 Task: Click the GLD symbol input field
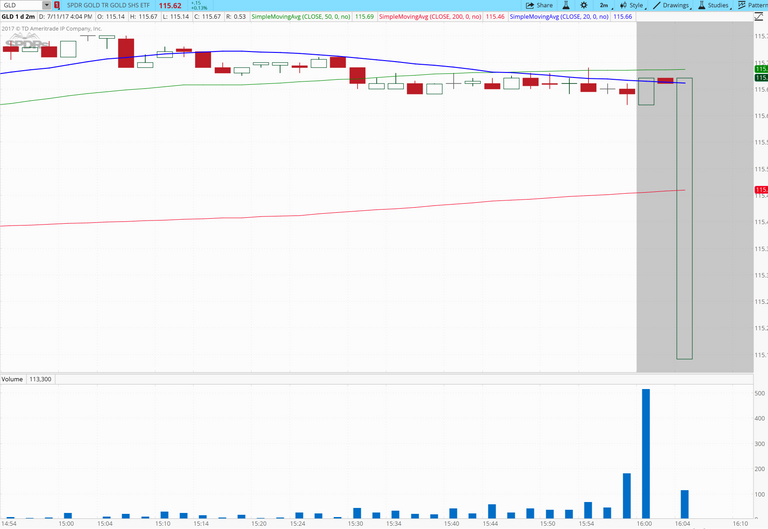pyautogui.click(x=22, y=5)
